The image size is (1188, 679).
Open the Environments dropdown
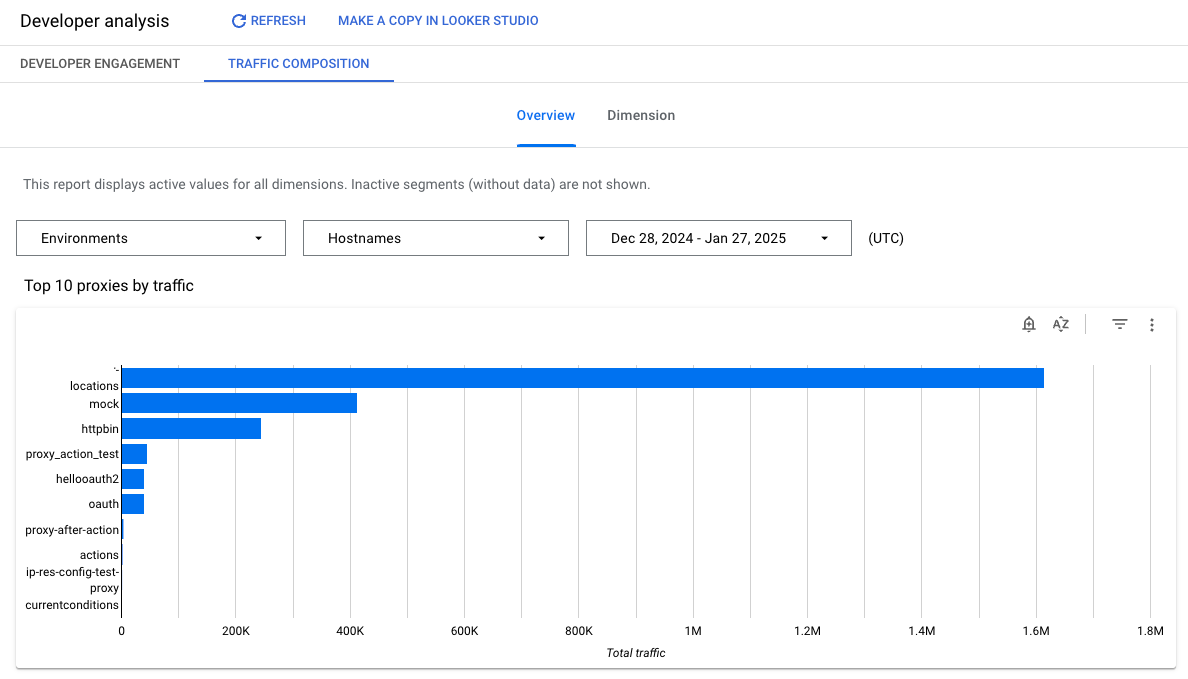[150, 238]
